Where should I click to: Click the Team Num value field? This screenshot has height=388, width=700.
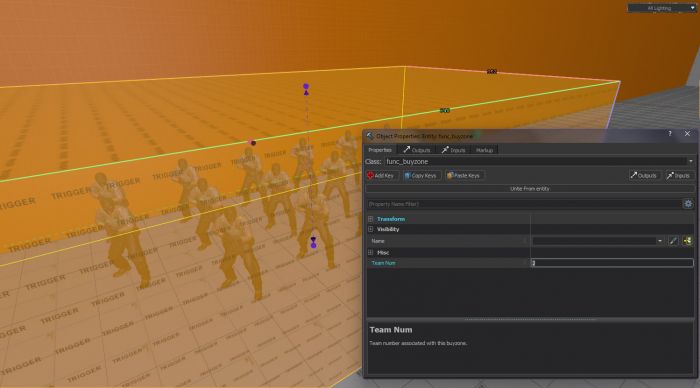(x=612, y=263)
